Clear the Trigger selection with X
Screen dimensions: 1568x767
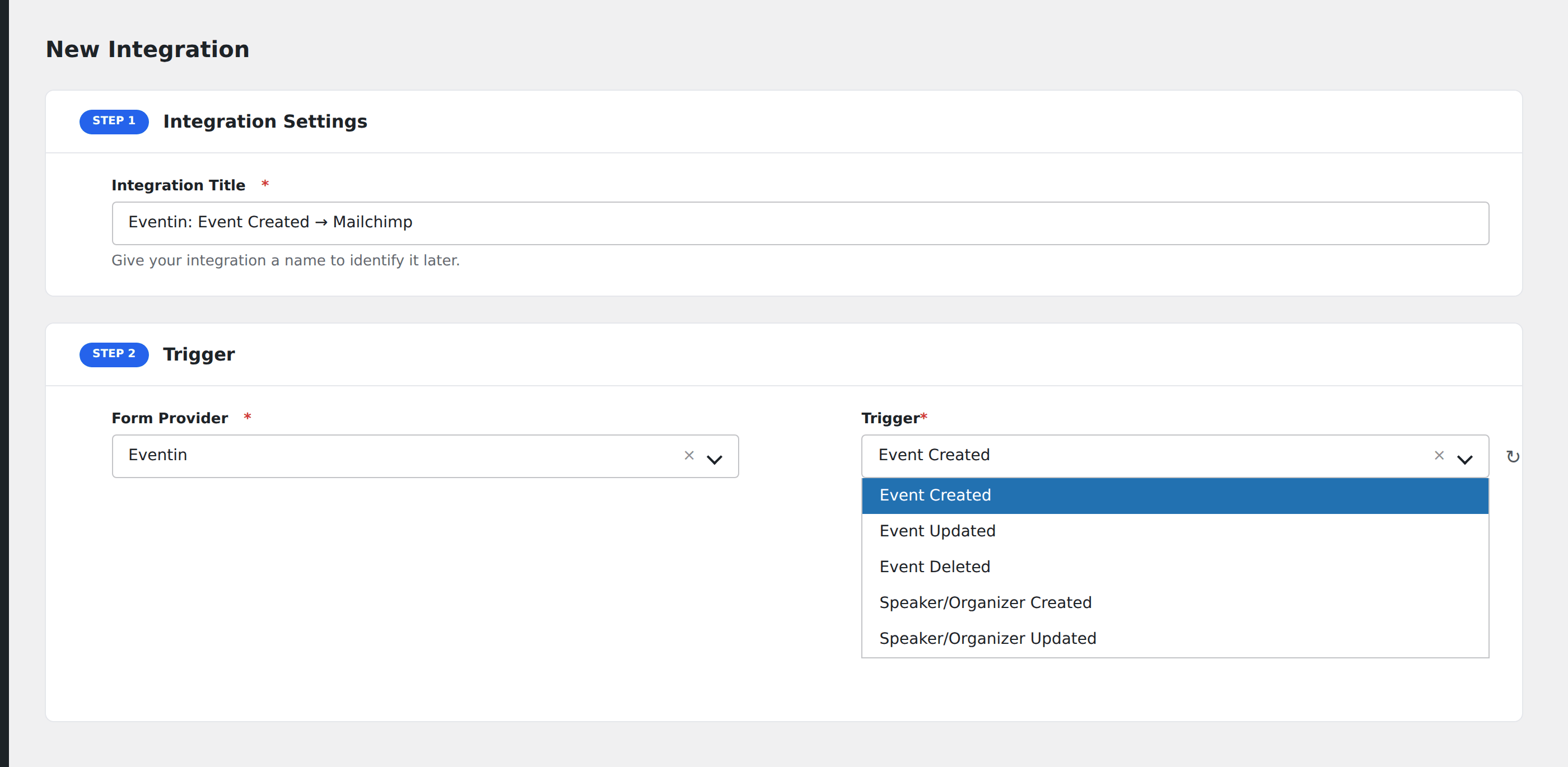click(x=1438, y=455)
